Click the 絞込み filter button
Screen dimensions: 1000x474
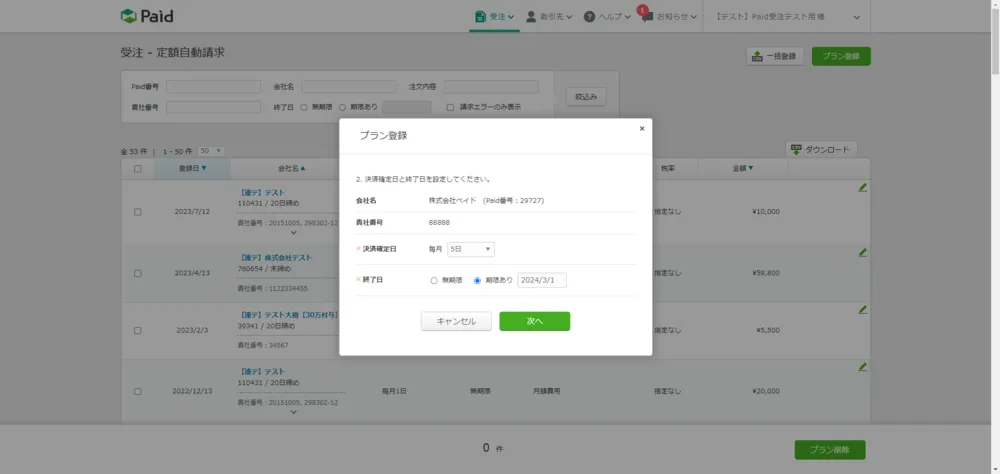tap(586, 97)
